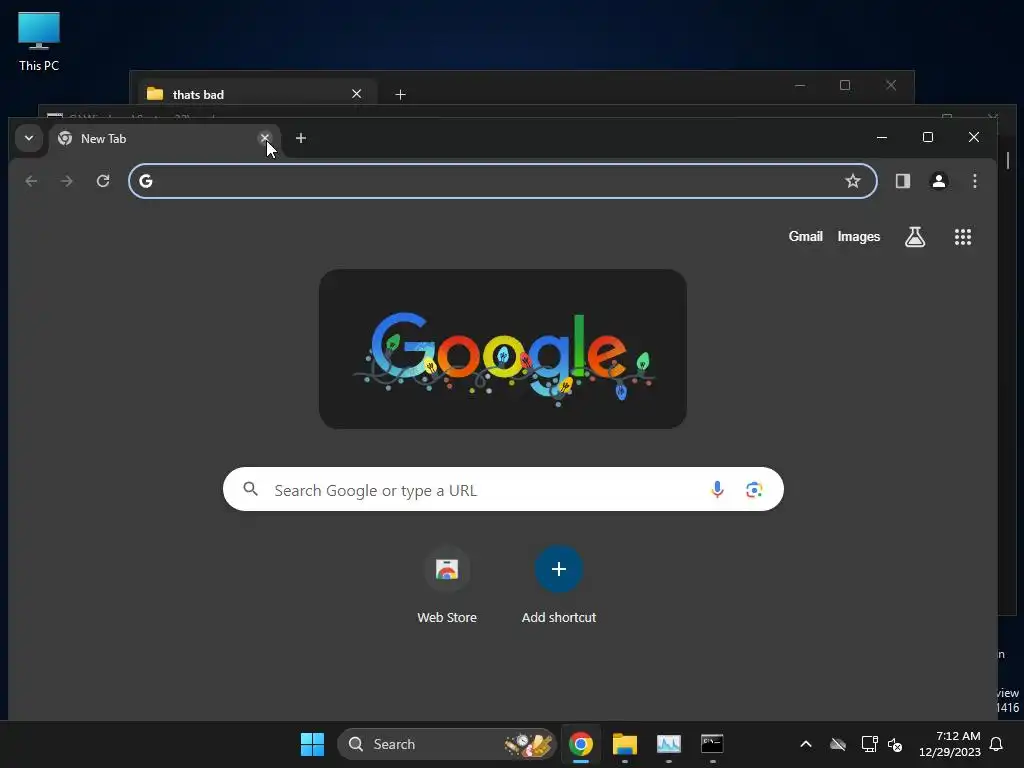
Task: Start voice search with microphone icon
Action: 717,489
